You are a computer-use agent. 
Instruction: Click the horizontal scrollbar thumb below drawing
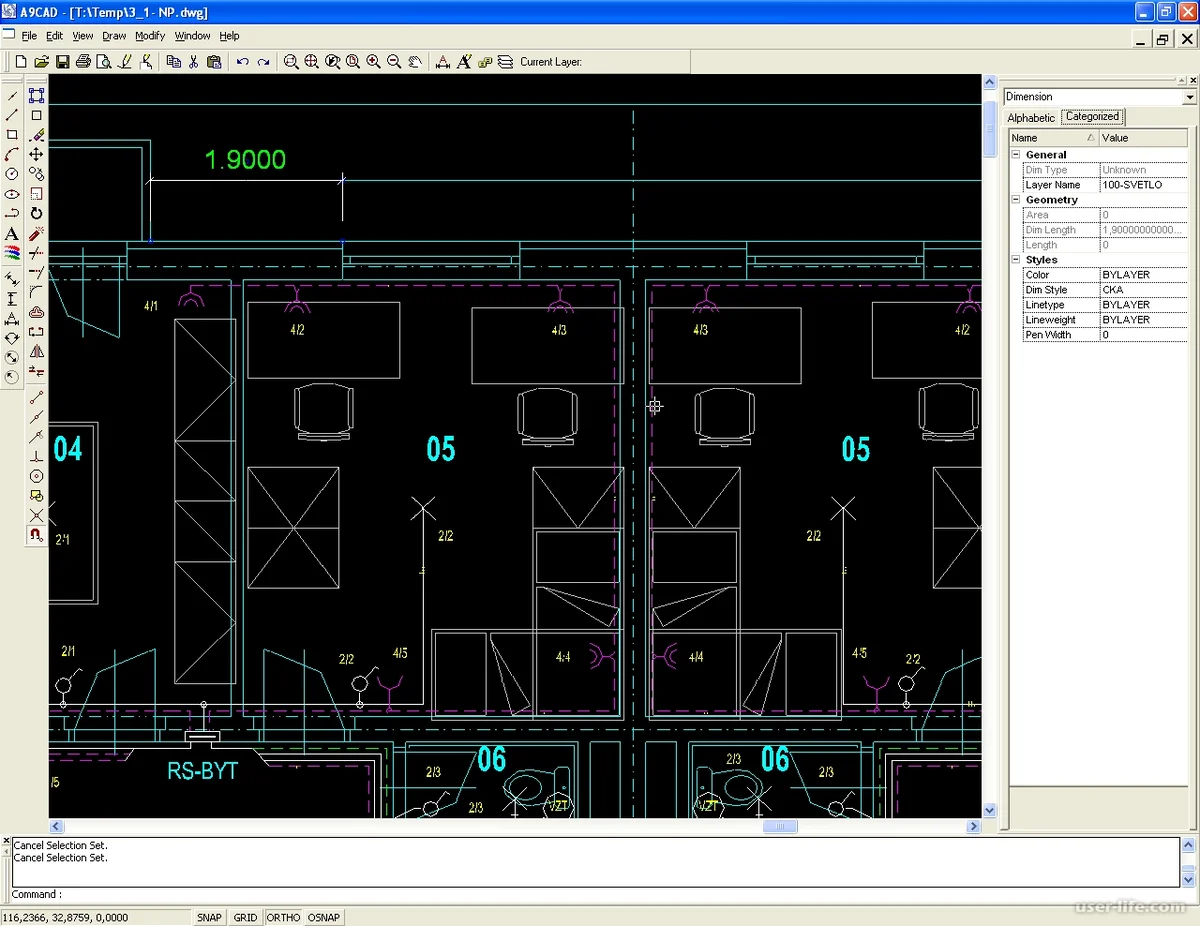(x=780, y=827)
